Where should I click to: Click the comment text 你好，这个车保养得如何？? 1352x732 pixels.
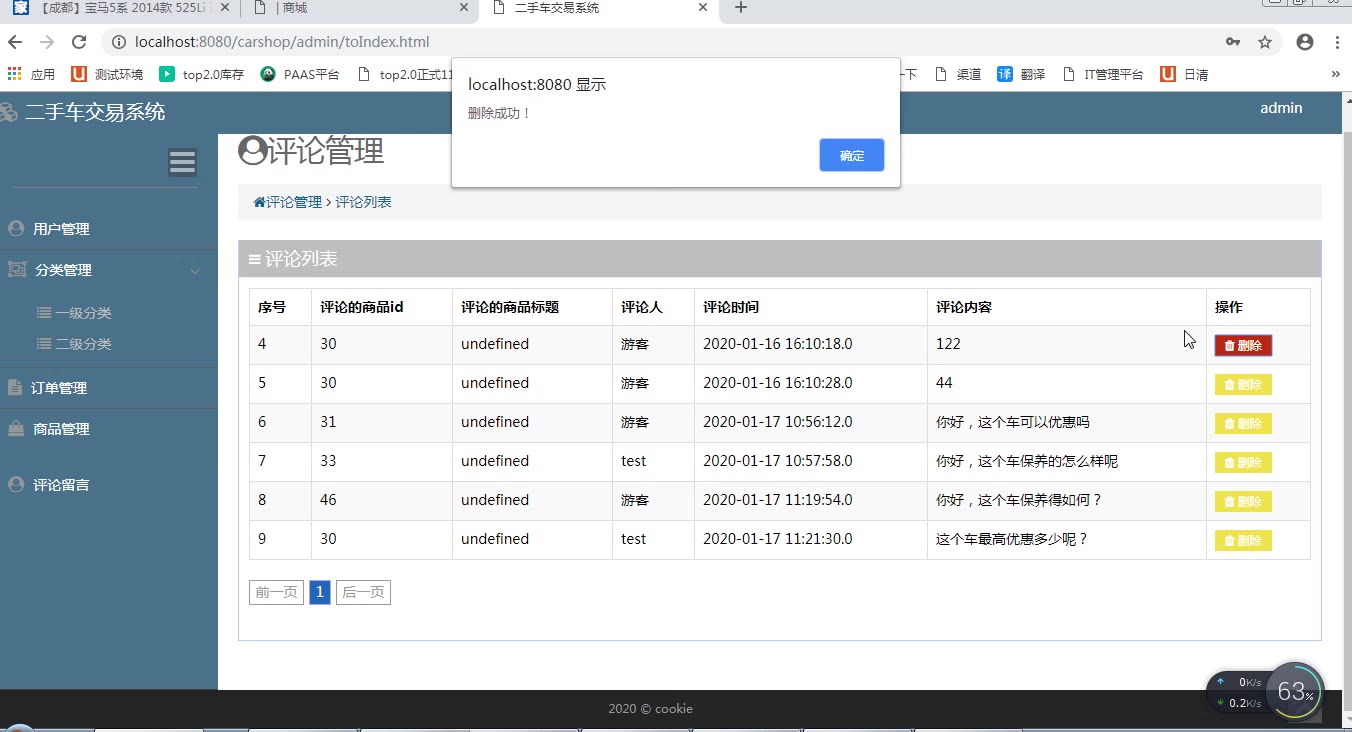[x=1019, y=500]
